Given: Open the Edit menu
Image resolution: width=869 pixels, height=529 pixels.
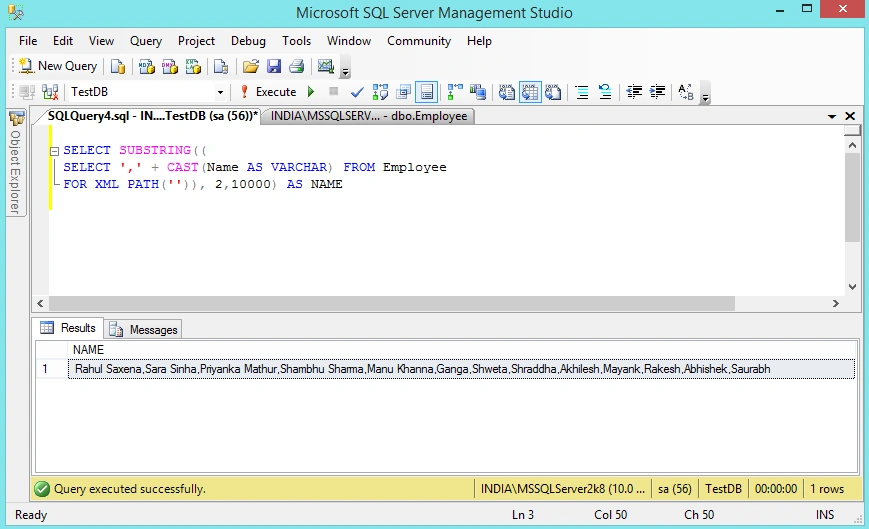Looking at the screenshot, I should click(63, 41).
